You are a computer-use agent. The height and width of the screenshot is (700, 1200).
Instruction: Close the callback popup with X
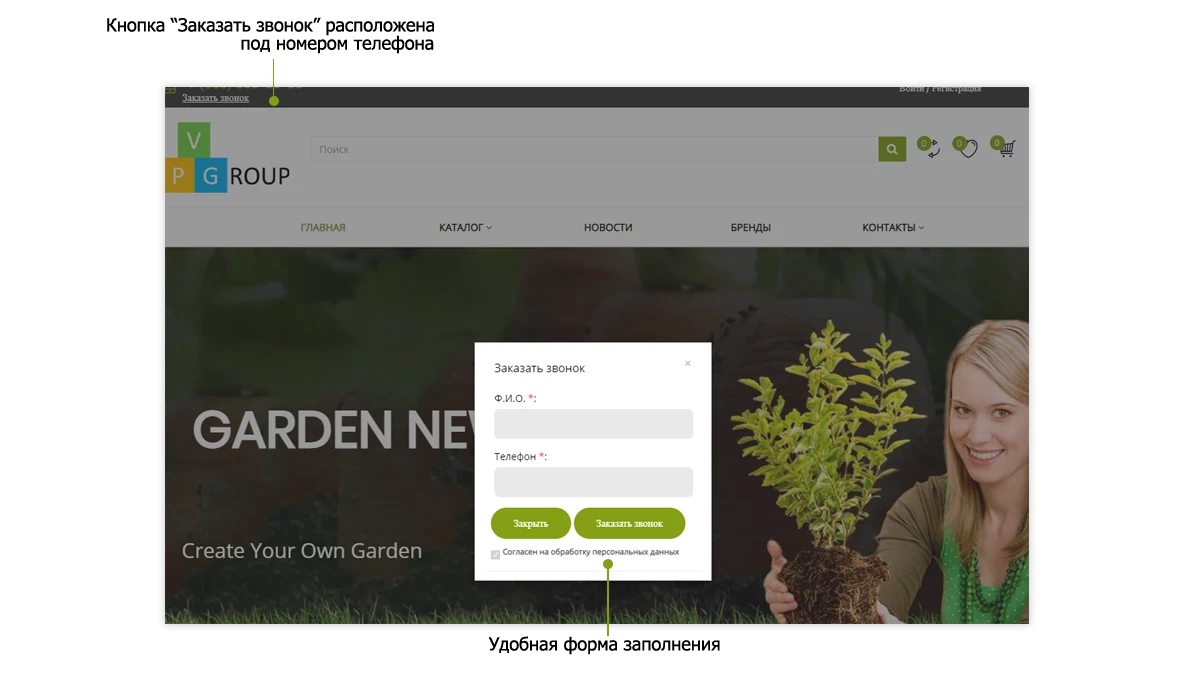[x=688, y=363]
